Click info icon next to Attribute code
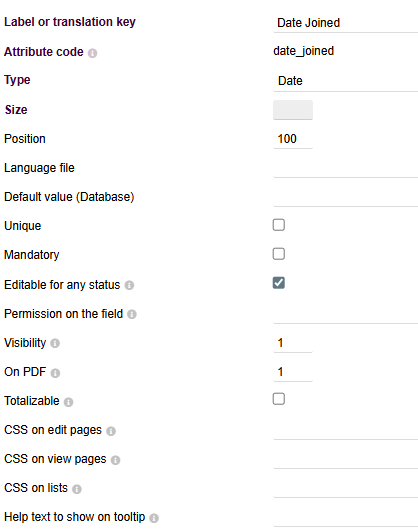418x530 pixels. (92, 53)
